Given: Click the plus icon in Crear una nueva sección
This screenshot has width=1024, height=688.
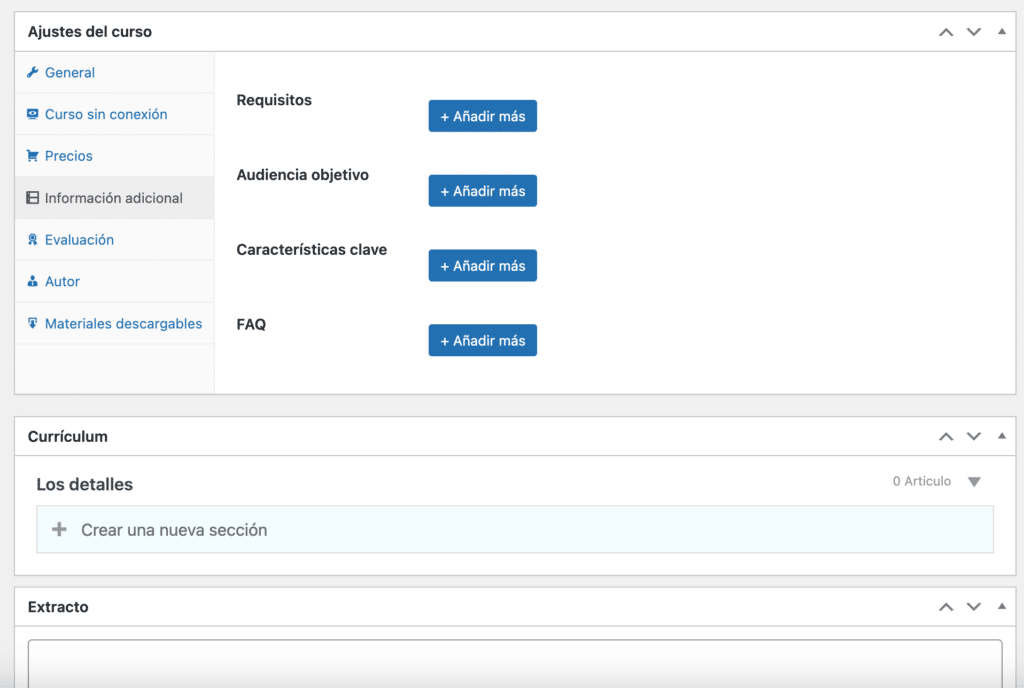Looking at the screenshot, I should tap(61, 529).
